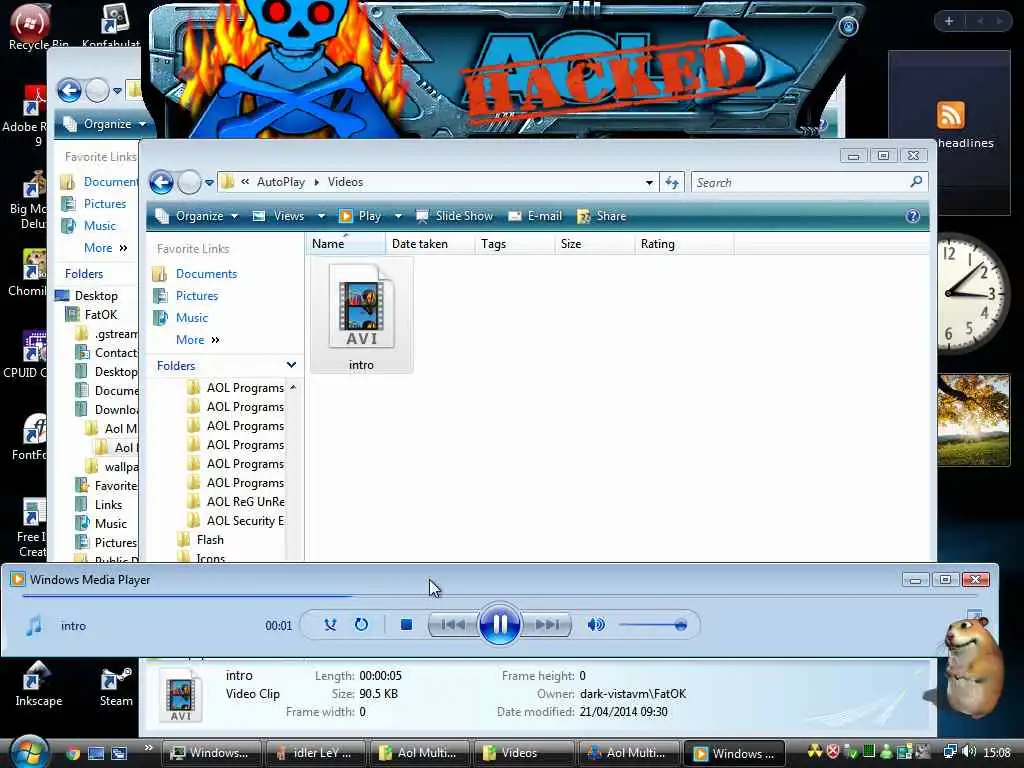1024x768 pixels.
Task: Select the Flash folder in tree
Action: [210, 540]
